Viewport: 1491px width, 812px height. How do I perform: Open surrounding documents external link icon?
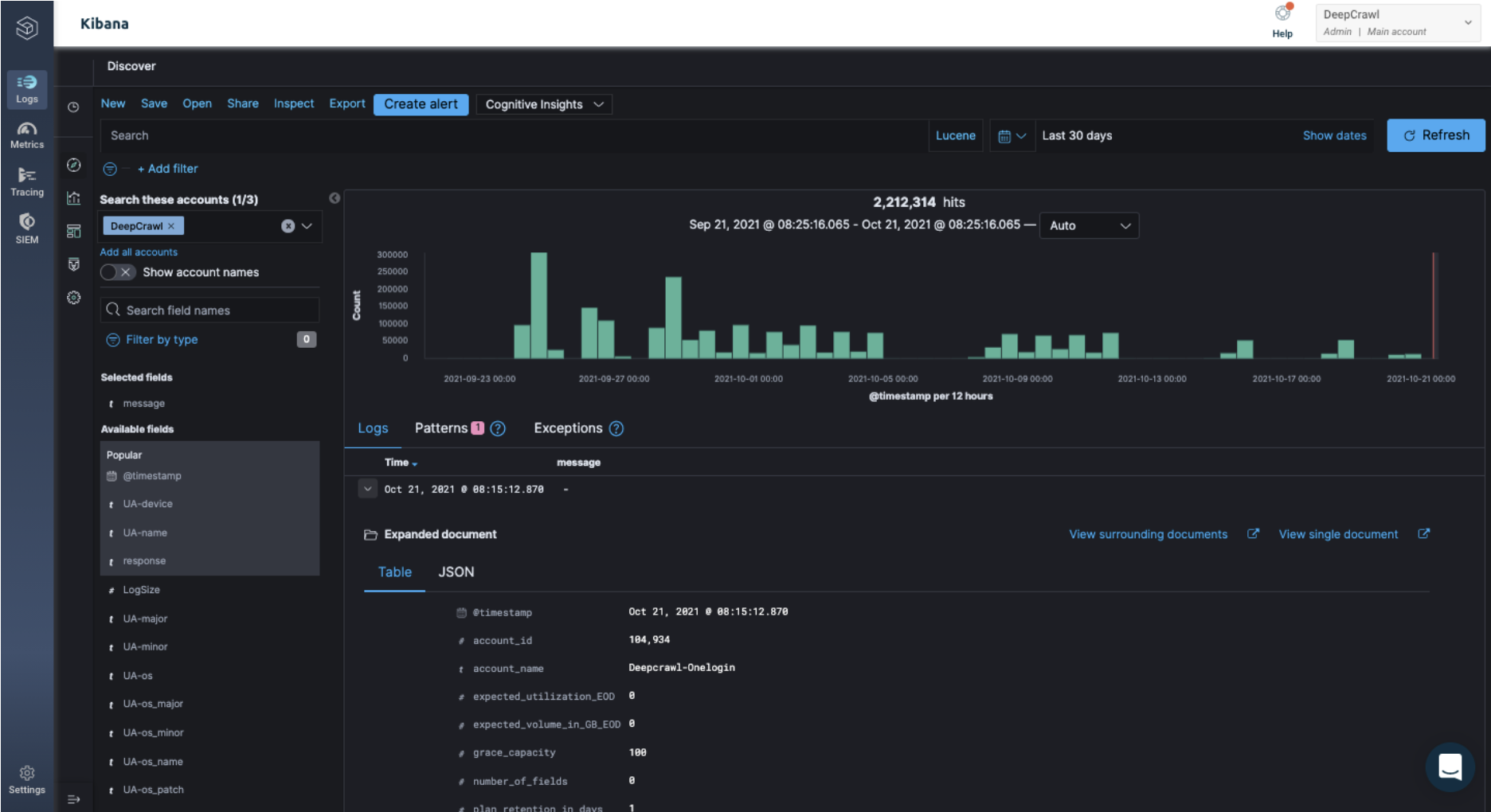tap(1253, 534)
